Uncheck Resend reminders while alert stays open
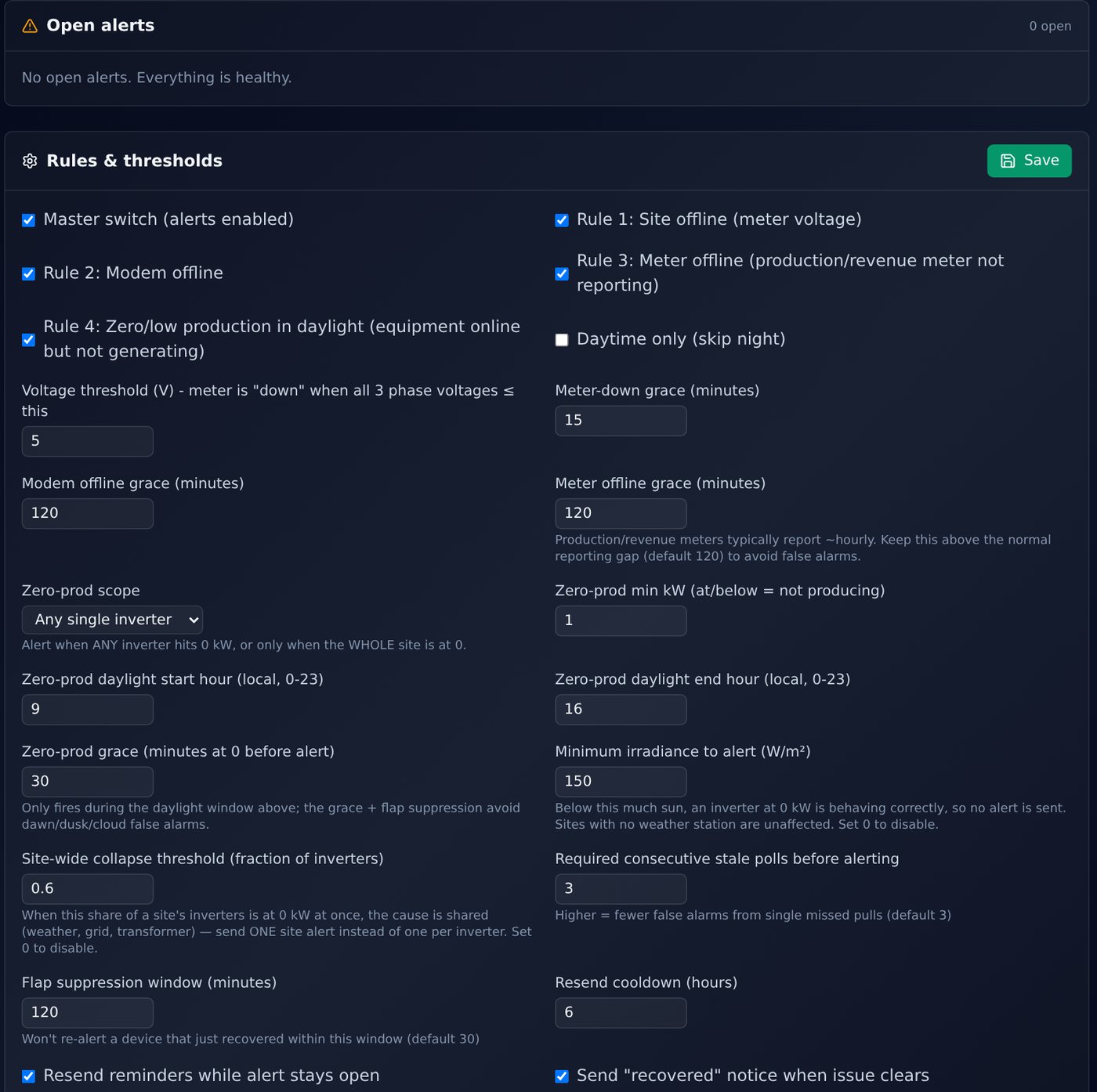 pyautogui.click(x=28, y=1076)
